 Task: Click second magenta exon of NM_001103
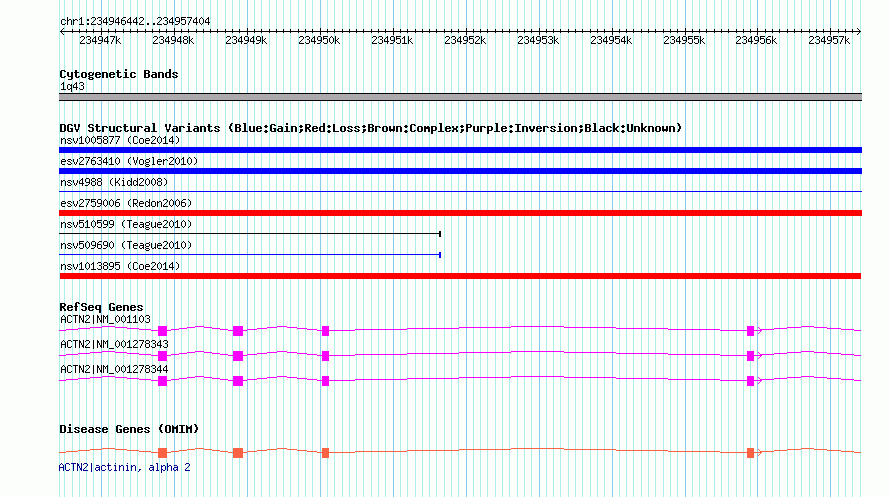pyautogui.click(x=238, y=331)
